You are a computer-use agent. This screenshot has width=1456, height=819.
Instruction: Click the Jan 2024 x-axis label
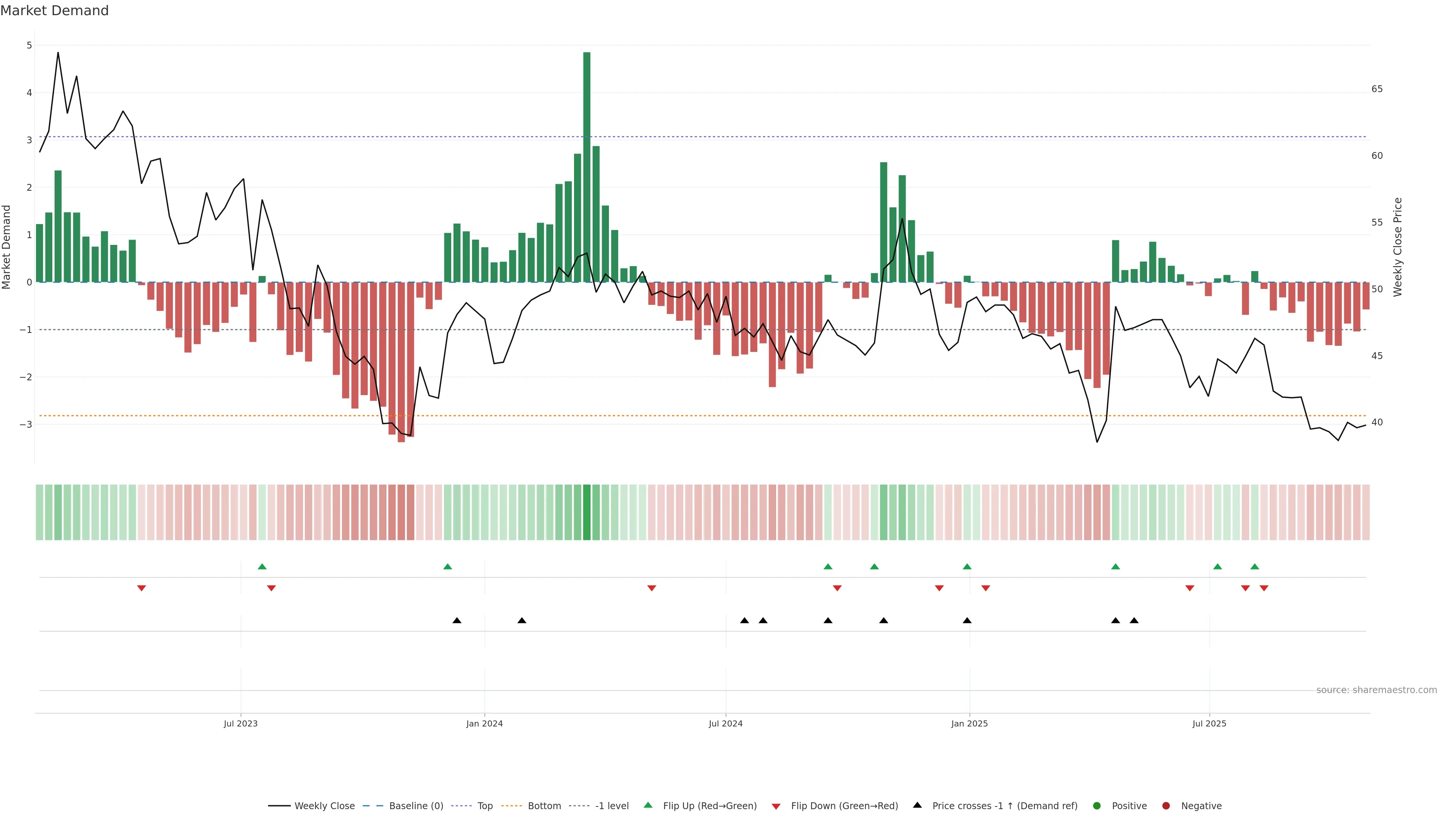coord(485,723)
